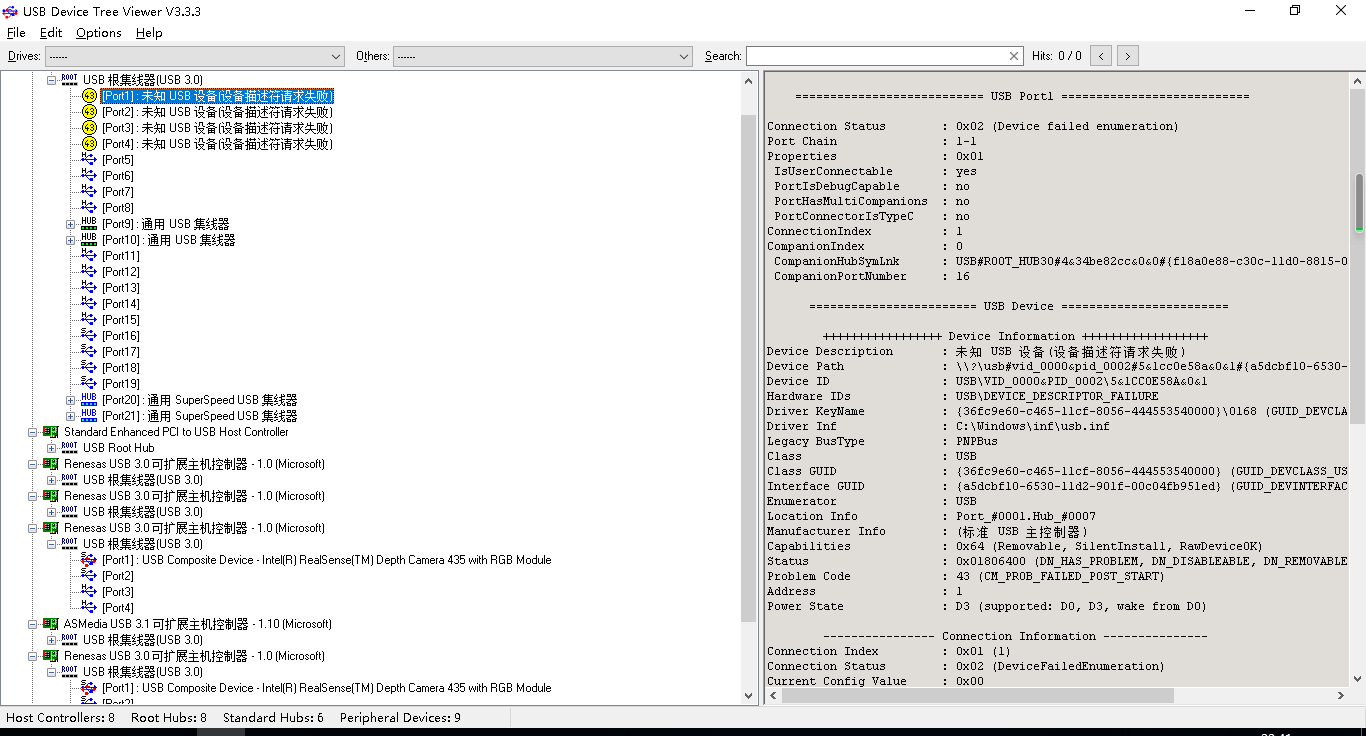Screen dimensions: 1366x736
Task: Go to the next search hit
Action: point(1128,56)
